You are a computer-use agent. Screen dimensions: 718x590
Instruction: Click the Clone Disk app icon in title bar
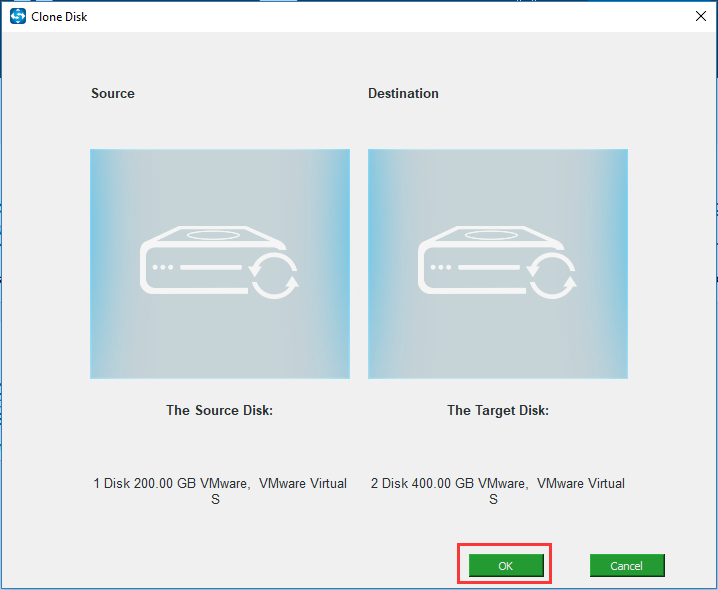click(x=18, y=16)
